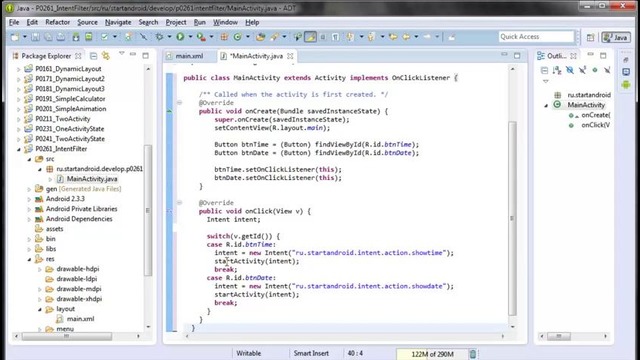Switch to the main.xml editor tab
The height and width of the screenshot is (360, 640).
[x=189, y=56]
